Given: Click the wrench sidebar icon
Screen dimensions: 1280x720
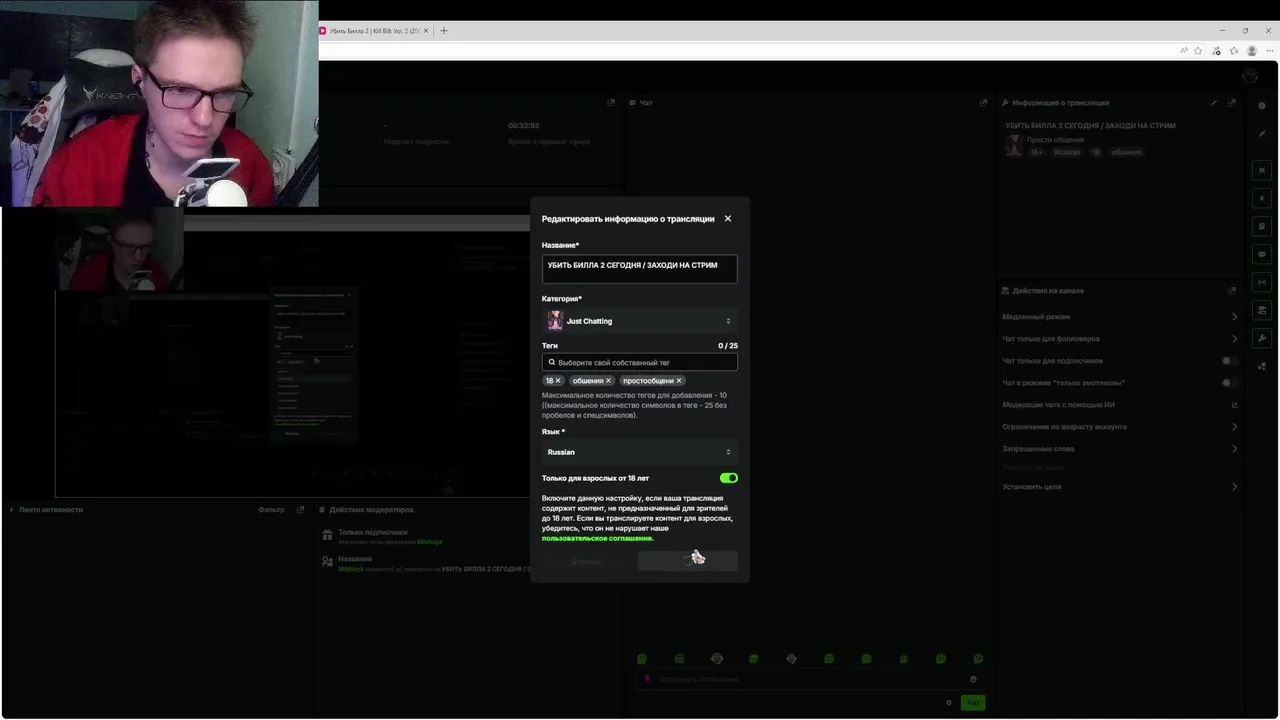Looking at the screenshot, I should [1262, 338].
